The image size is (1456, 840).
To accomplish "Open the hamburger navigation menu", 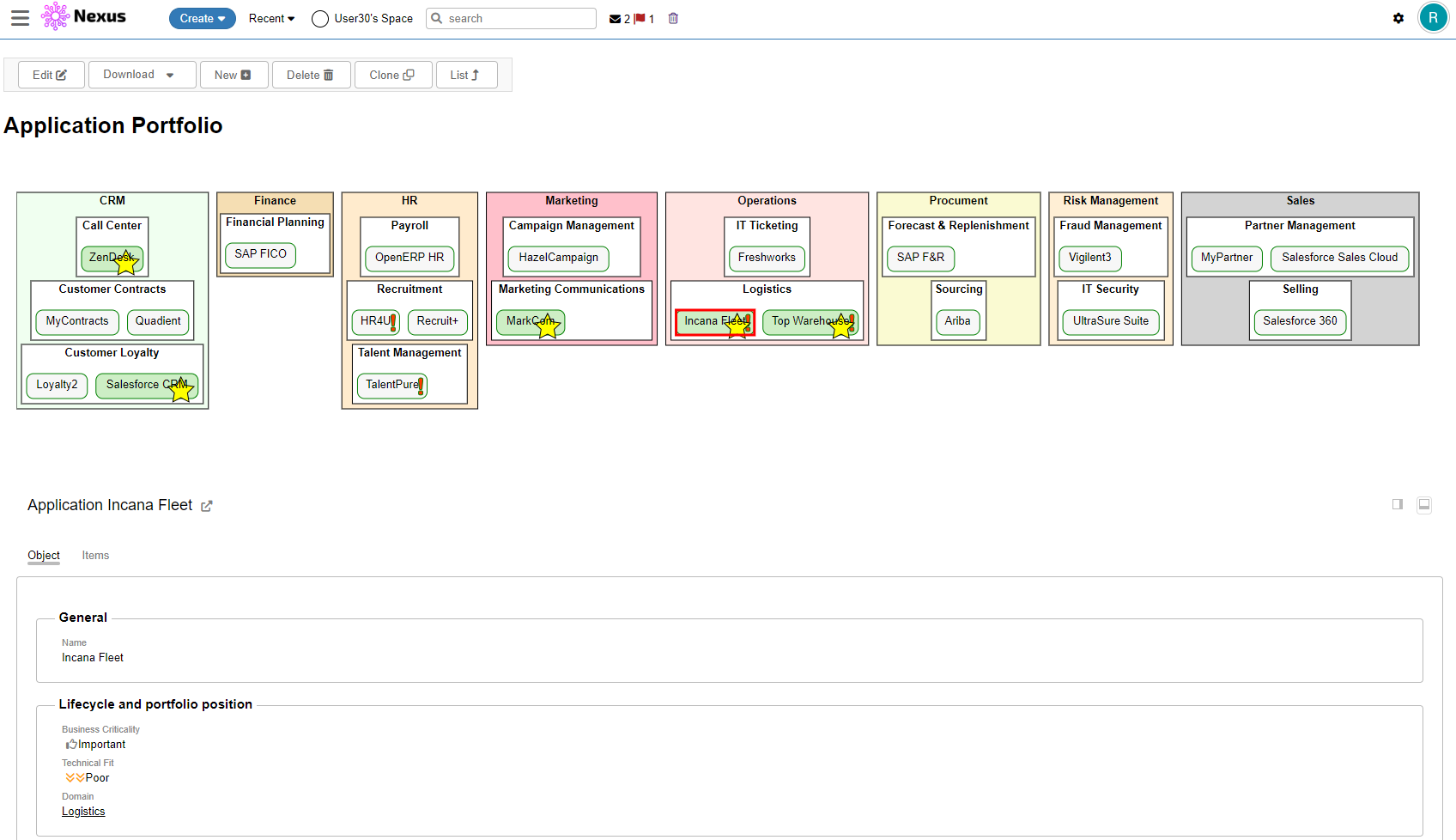I will (20, 18).
